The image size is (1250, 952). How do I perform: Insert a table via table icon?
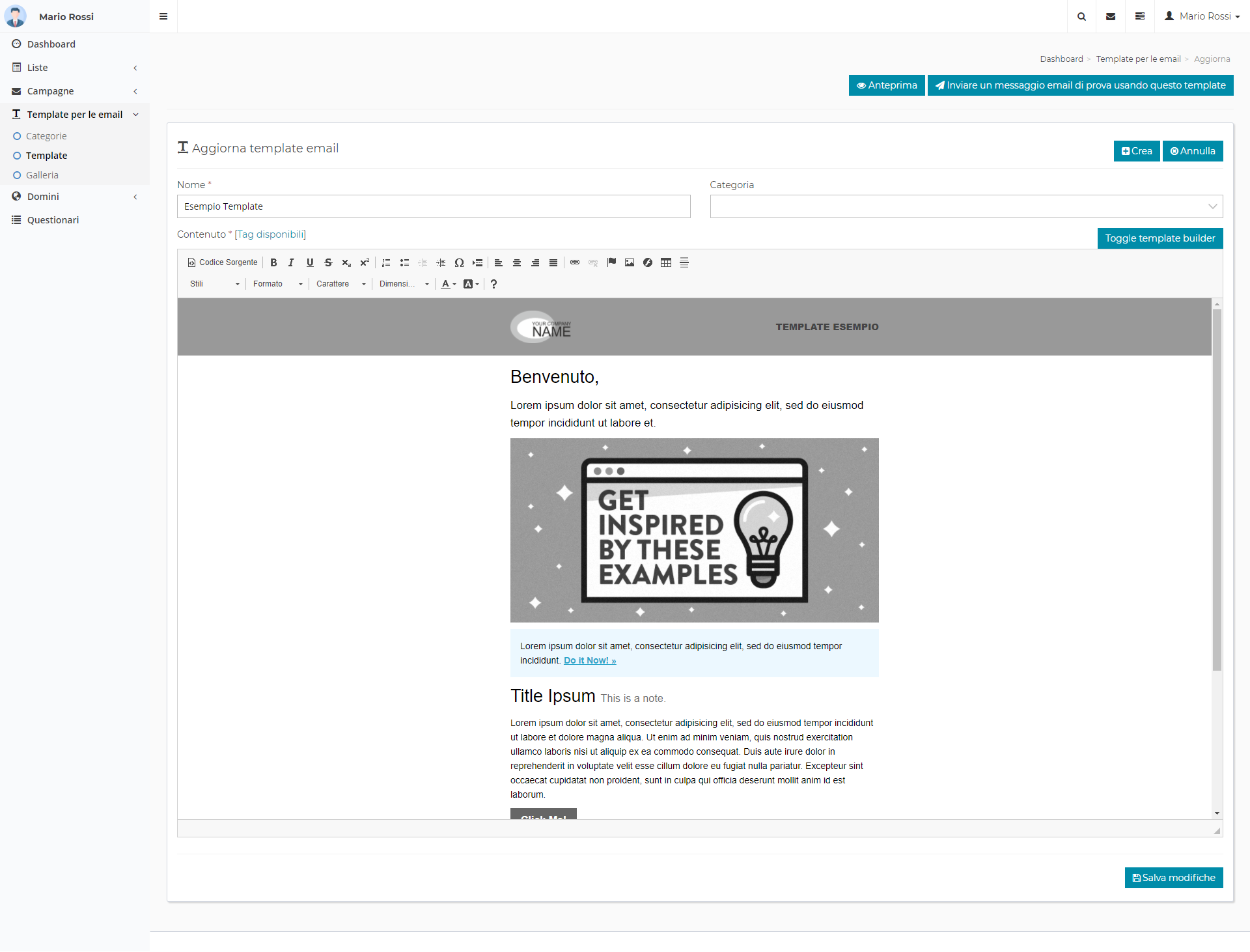pyautogui.click(x=666, y=262)
